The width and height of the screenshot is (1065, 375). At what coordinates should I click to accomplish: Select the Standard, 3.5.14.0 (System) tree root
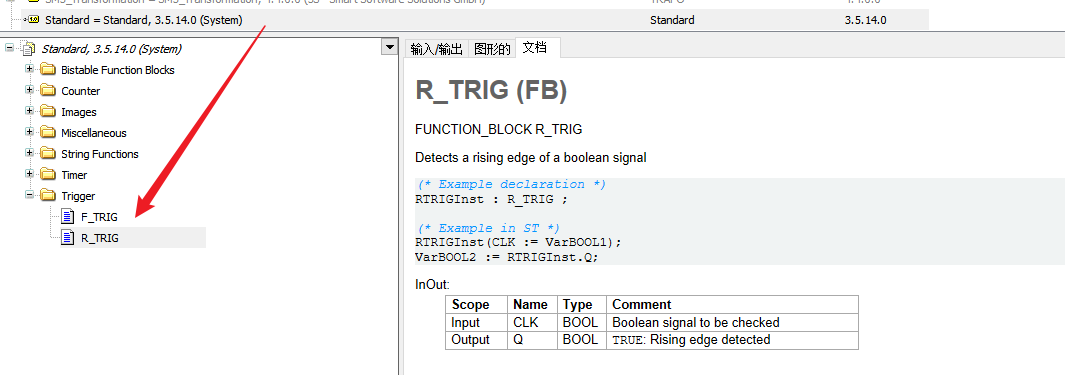(x=111, y=49)
